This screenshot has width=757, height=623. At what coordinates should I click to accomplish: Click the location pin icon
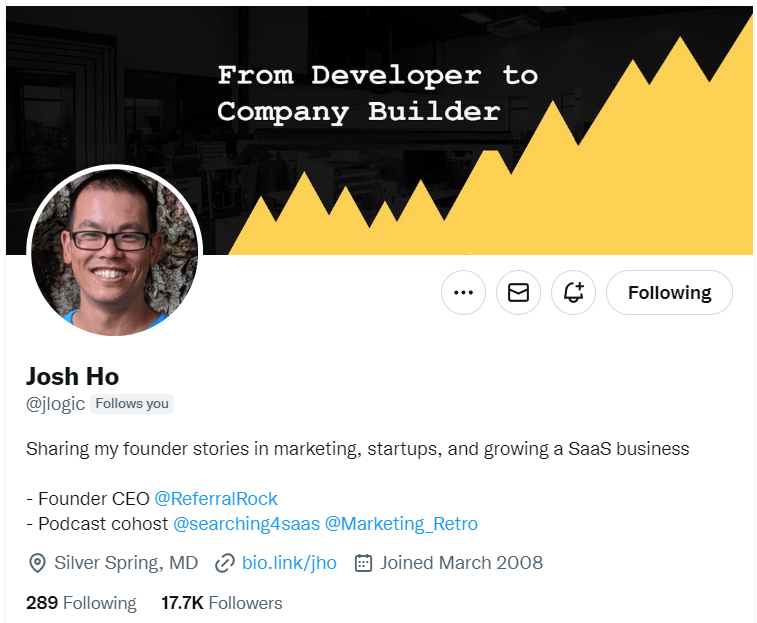point(37,563)
